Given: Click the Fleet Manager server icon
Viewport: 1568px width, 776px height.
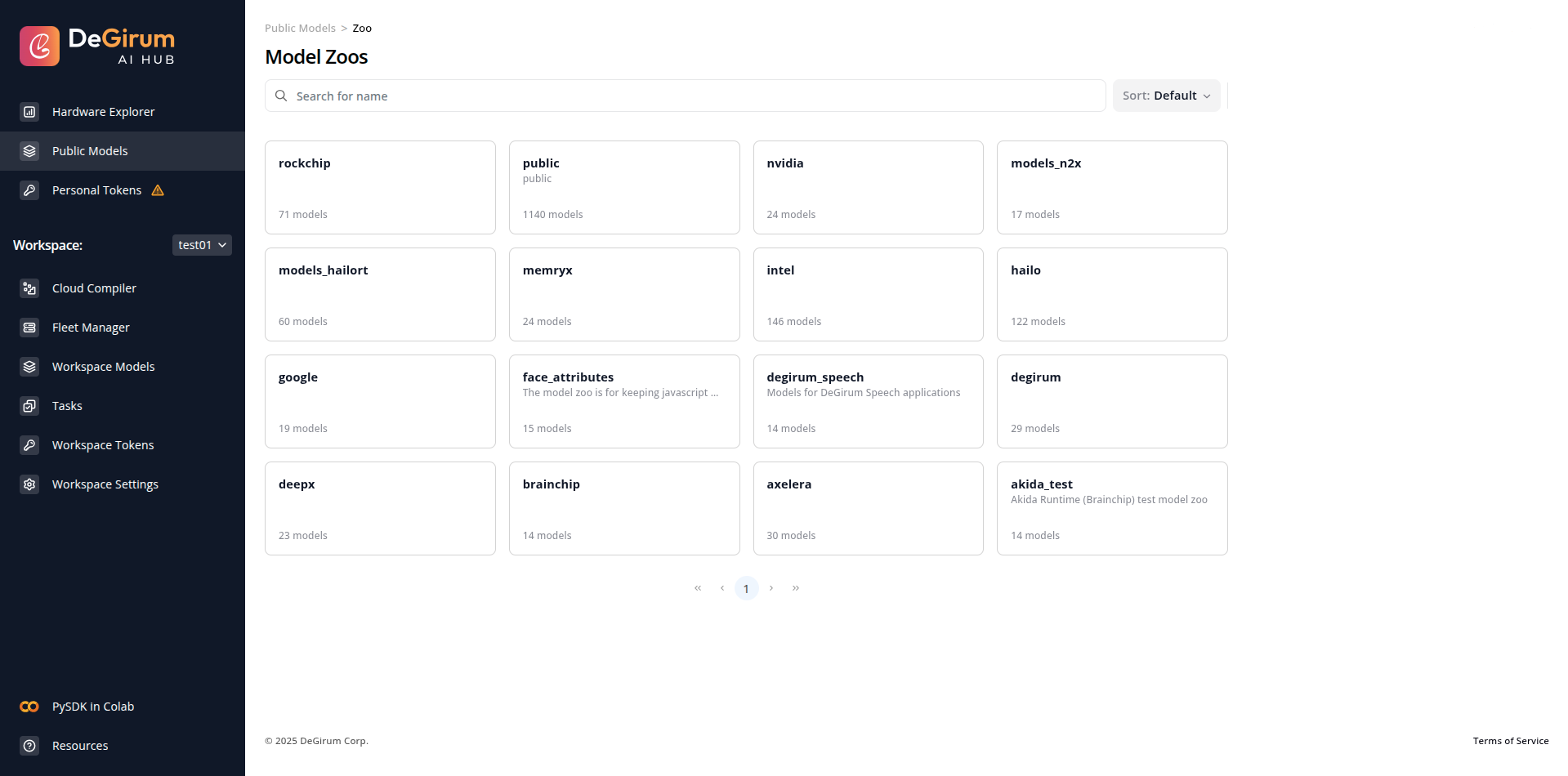Looking at the screenshot, I should pyautogui.click(x=29, y=328).
